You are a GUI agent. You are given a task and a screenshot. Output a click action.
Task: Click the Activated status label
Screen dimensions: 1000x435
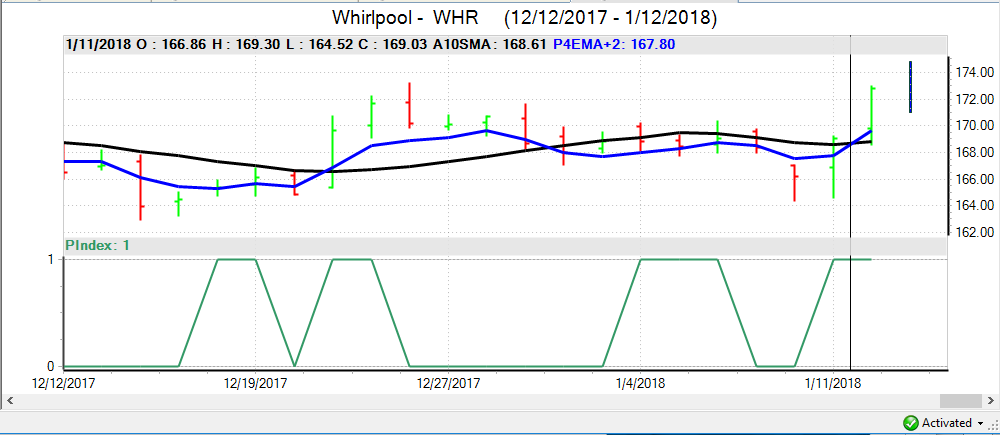click(946, 423)
